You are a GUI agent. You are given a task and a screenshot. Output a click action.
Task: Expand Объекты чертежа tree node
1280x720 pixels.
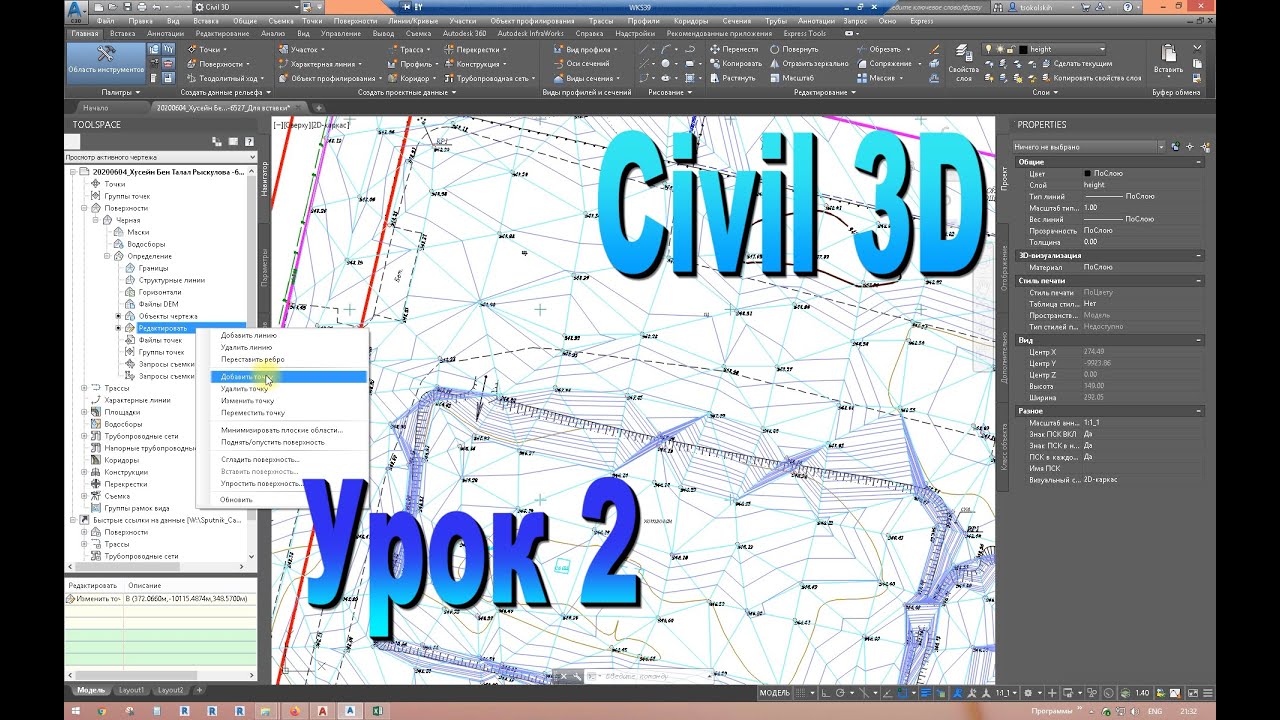119,316
